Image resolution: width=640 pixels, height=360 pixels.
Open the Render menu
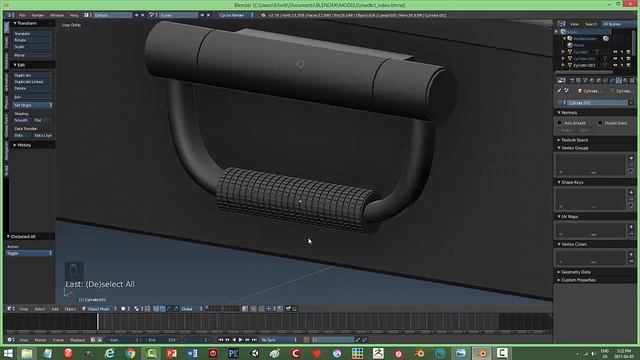click(38, 15)
